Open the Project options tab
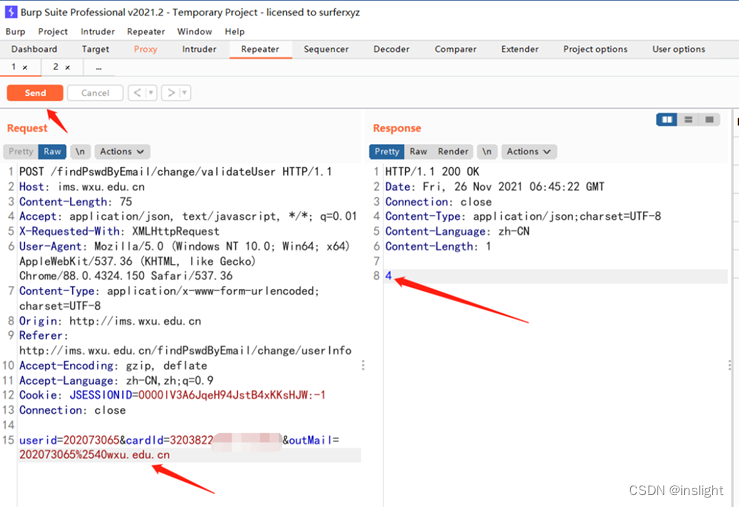The height and width of the screenshot is (507, 739). (x=595, y=49)
